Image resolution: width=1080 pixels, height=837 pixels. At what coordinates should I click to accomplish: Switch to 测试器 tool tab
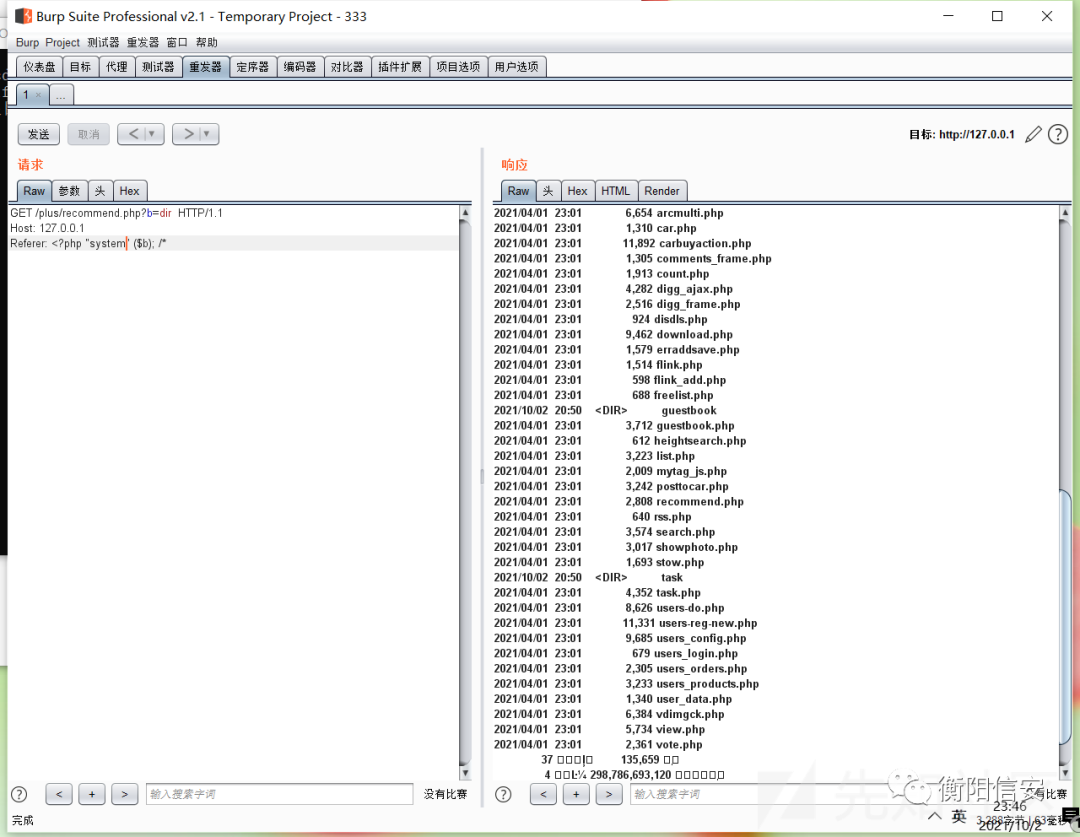tap(158, 67)
